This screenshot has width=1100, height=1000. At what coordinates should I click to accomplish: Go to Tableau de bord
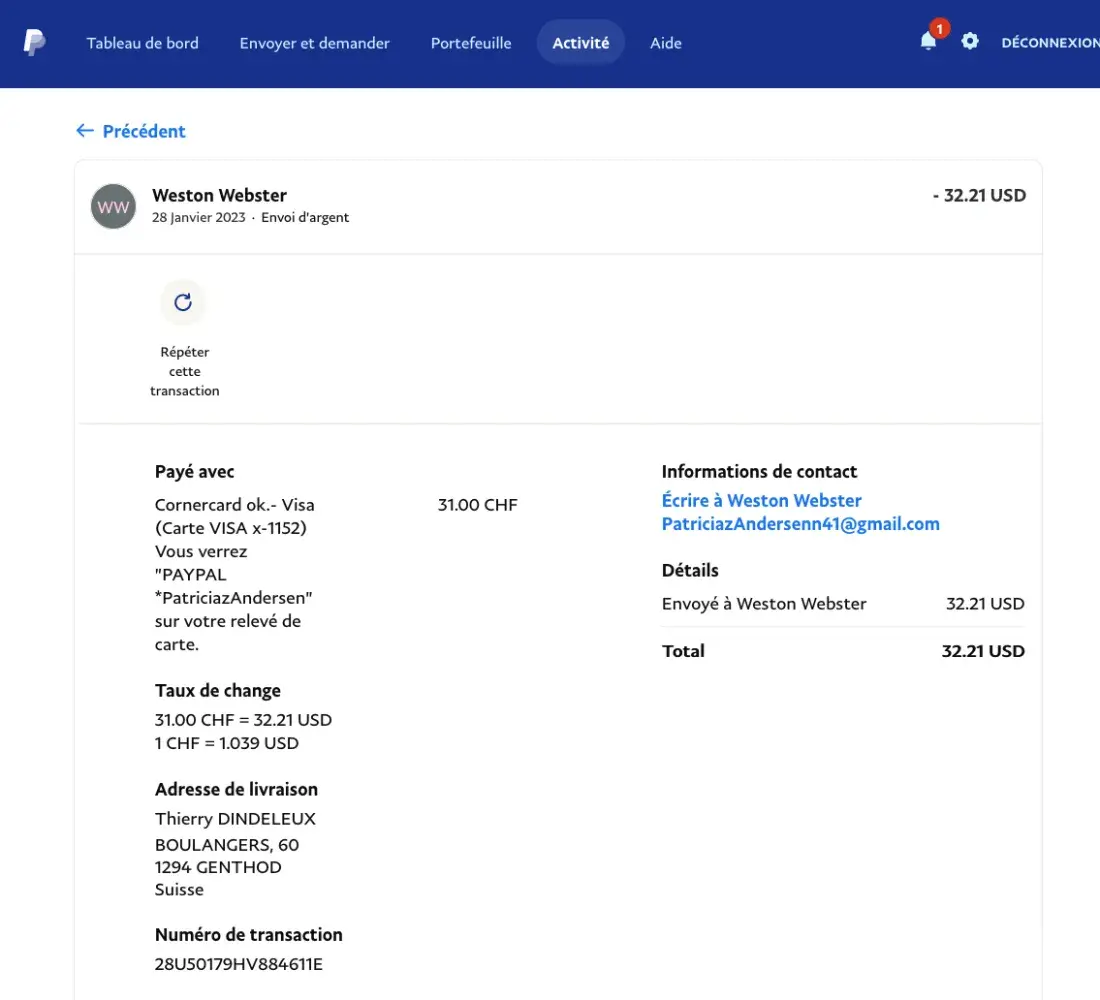coord(142,43)
